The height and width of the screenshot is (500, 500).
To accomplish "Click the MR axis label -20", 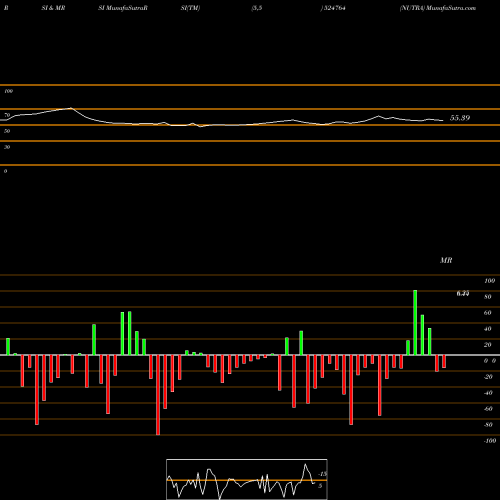I will [488, 377].
